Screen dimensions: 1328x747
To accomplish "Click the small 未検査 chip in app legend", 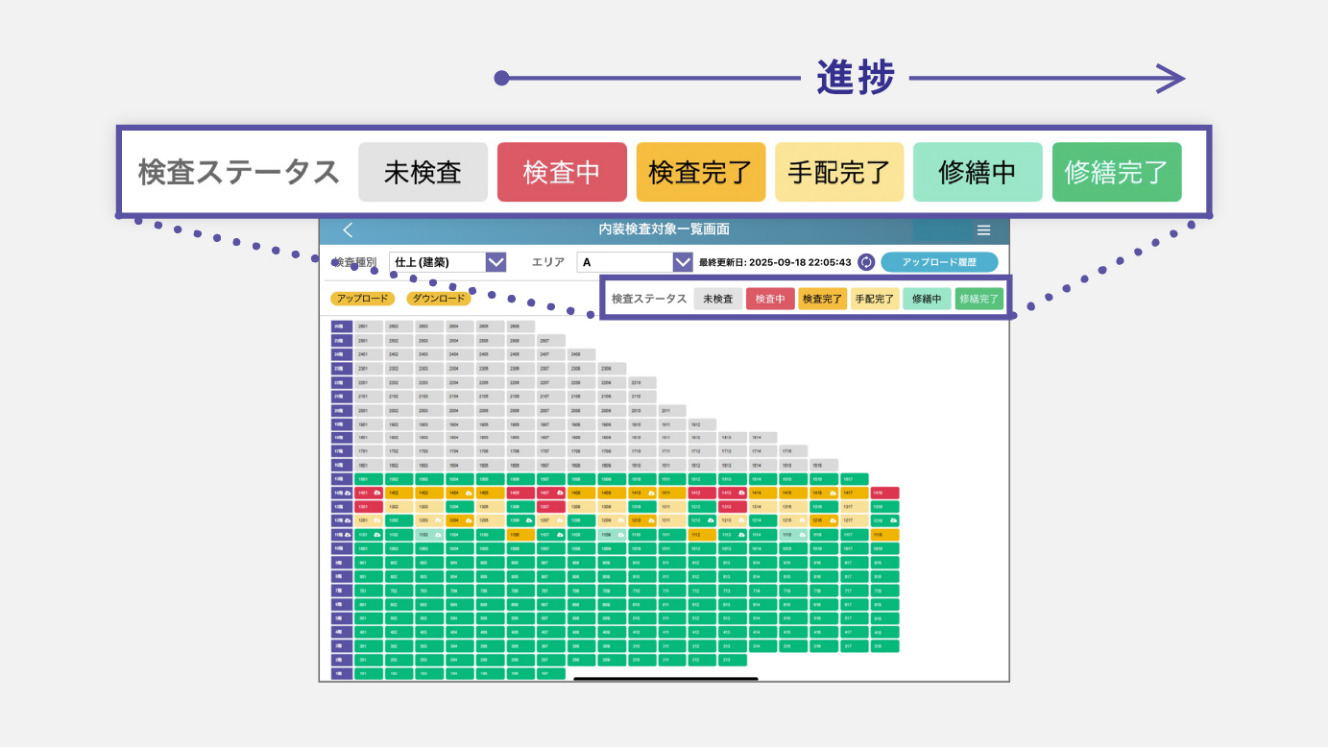I will 717,299.
